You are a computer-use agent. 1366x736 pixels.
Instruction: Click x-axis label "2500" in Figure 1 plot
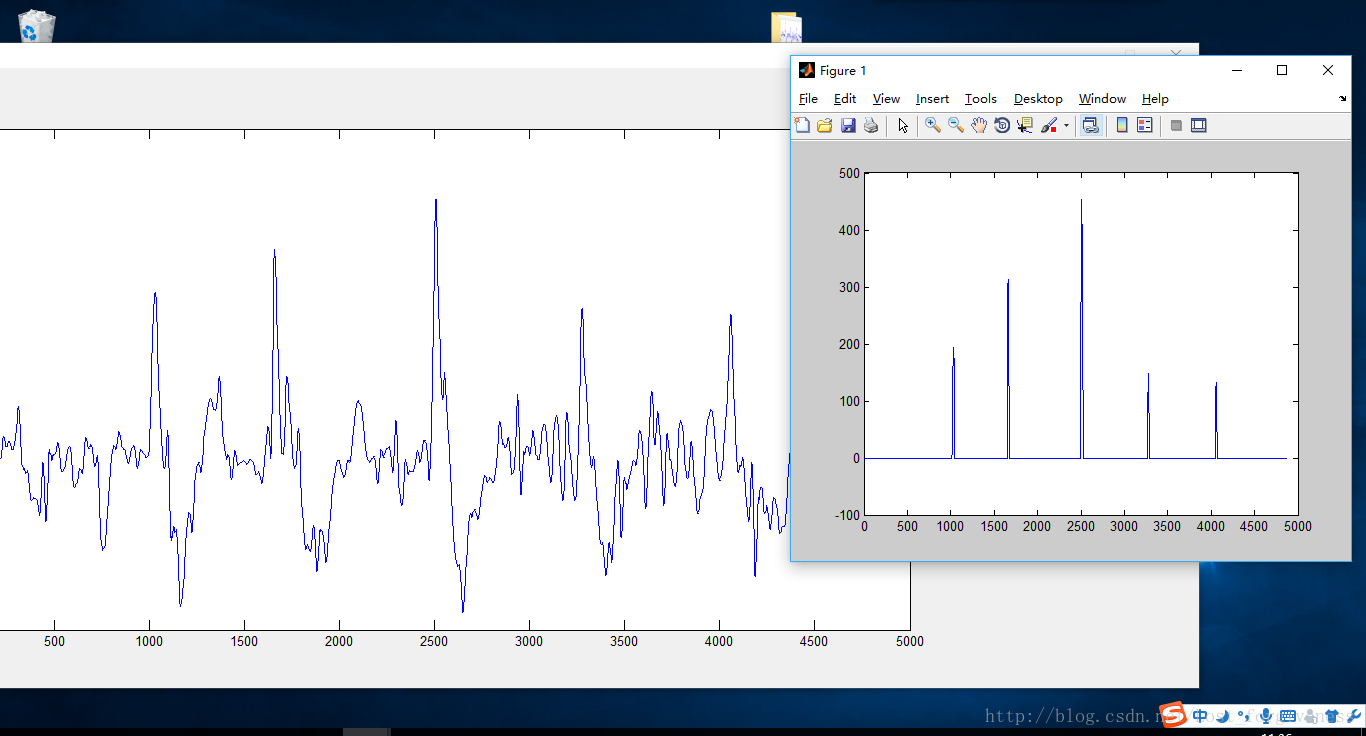[x=1081, y=526]
